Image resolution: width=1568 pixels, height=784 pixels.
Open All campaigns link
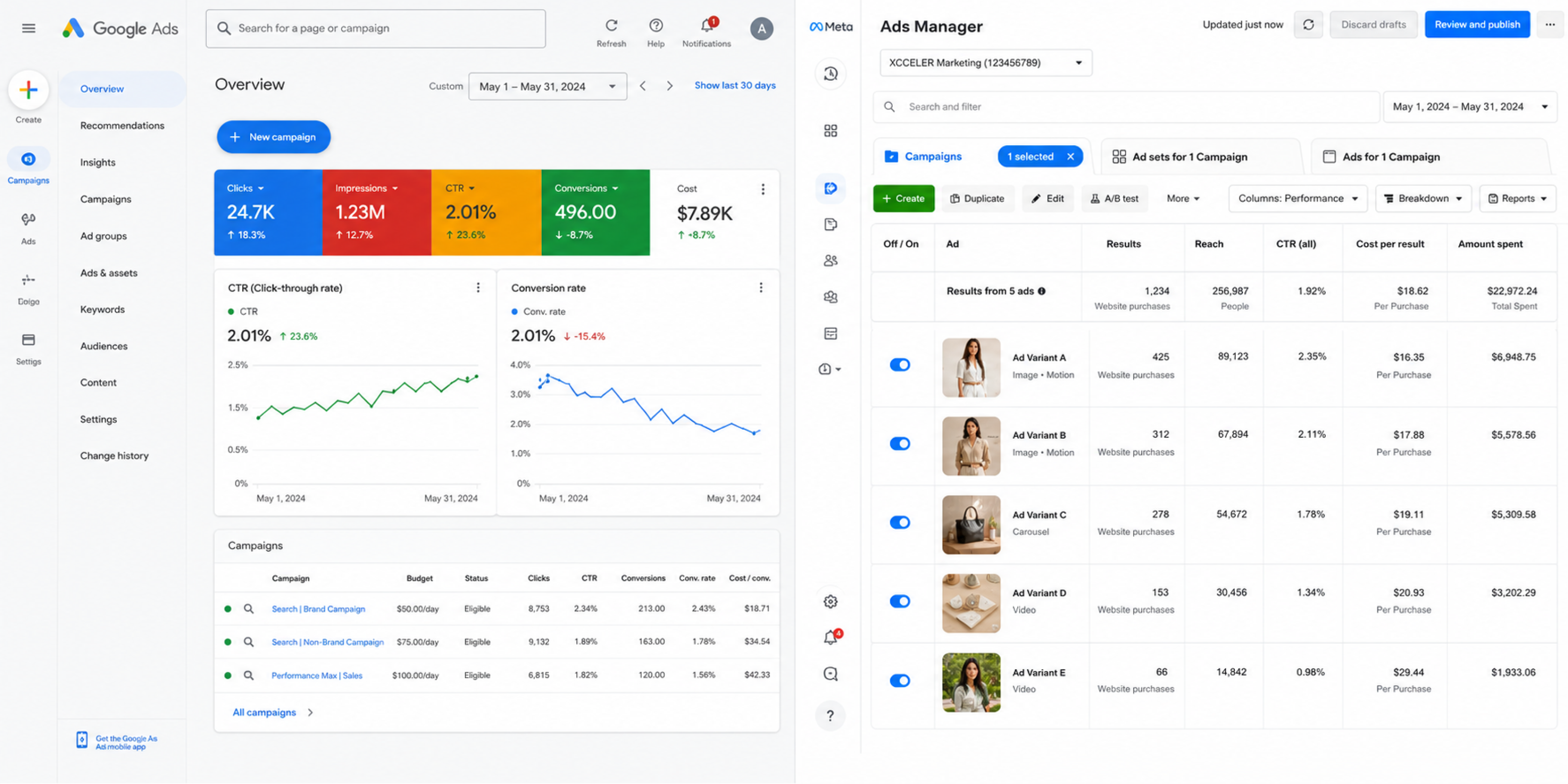(264, 712)
